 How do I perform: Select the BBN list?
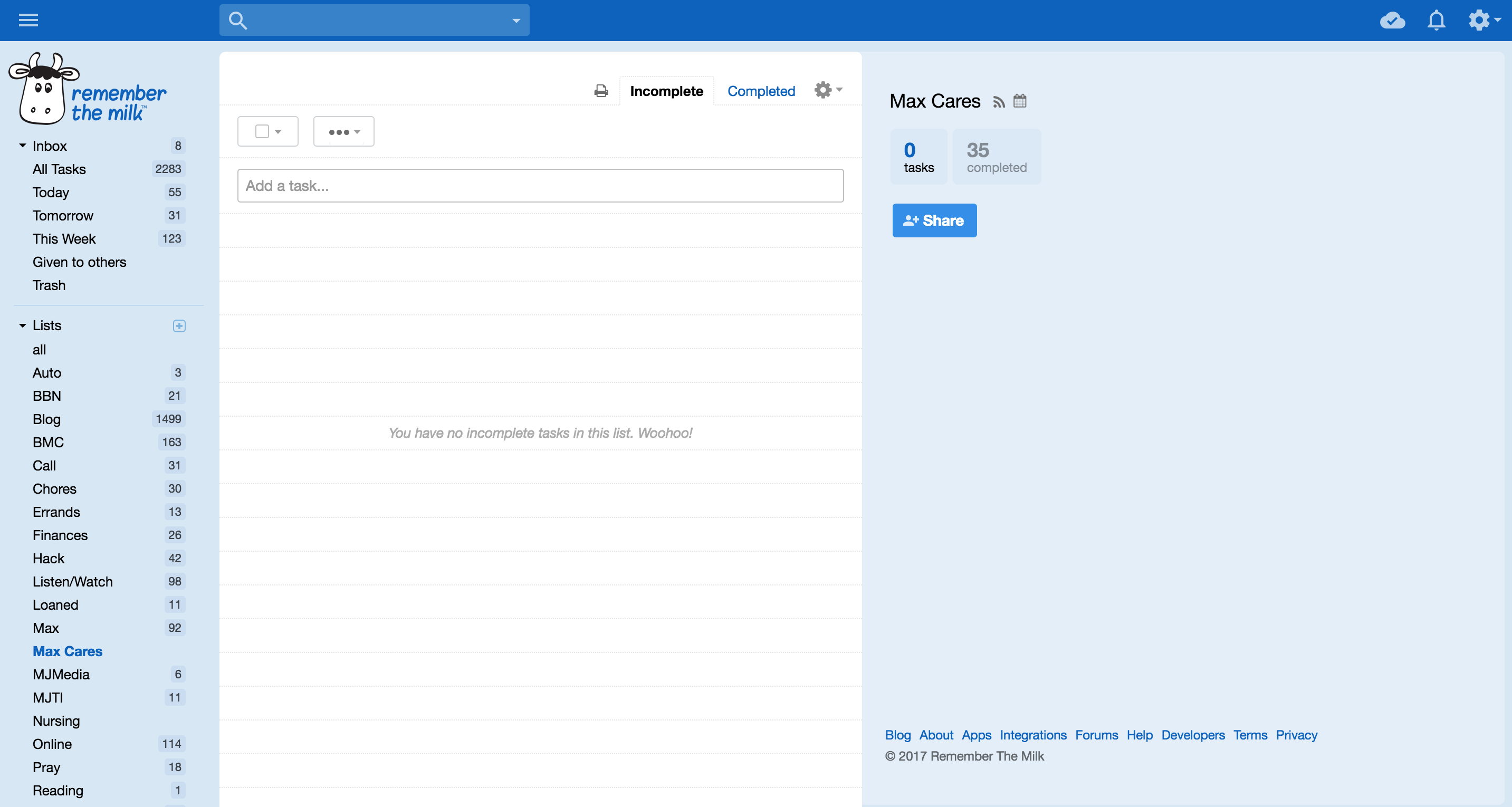click(47, 396)
